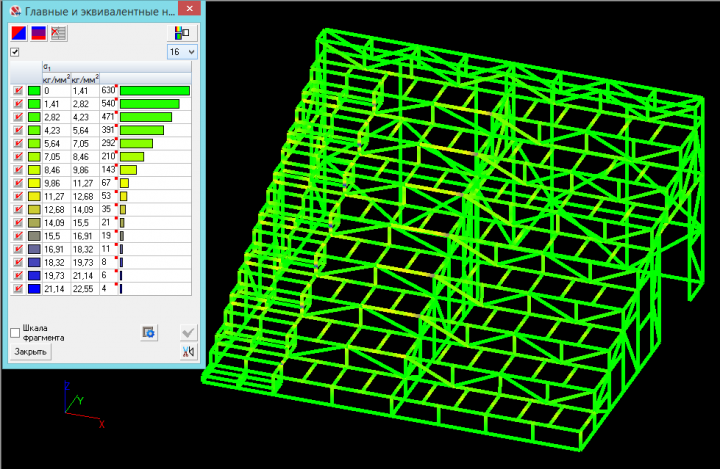Click the swatch for range 18,32
720x469 pixels.
click(x=34, y=262)
